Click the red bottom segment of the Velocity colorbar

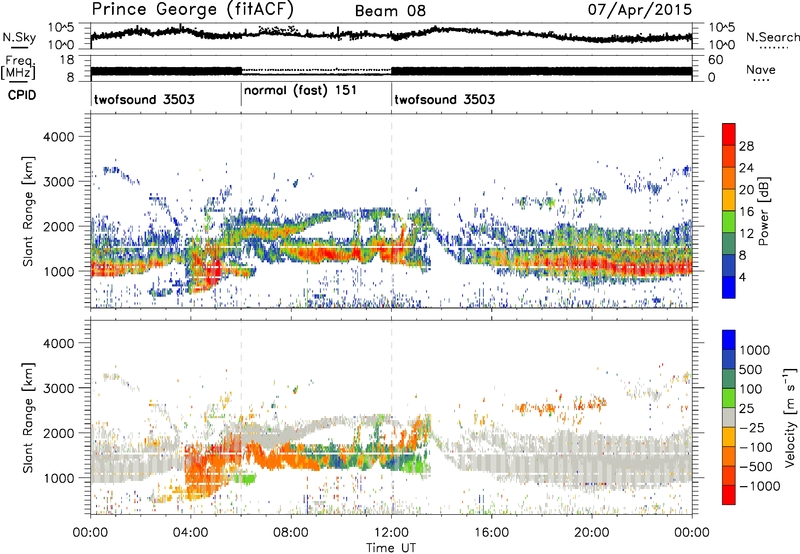coord(729,495)
